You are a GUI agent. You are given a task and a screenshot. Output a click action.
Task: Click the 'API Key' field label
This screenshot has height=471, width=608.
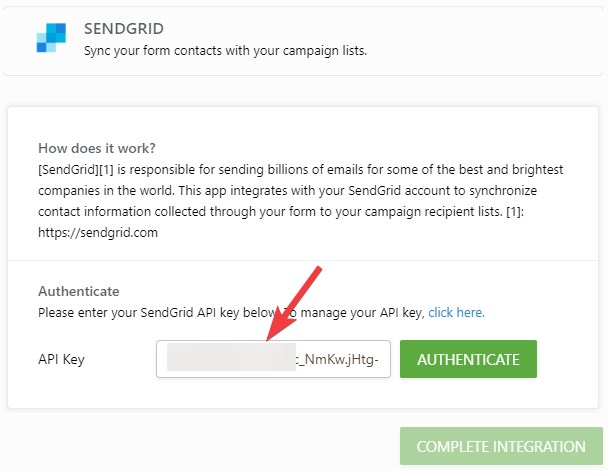point(63,359)
